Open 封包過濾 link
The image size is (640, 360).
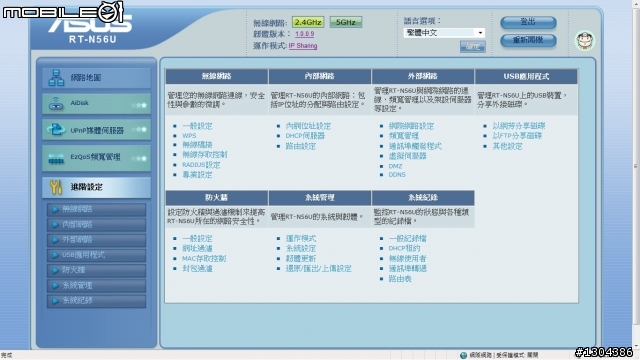point(197,269)
